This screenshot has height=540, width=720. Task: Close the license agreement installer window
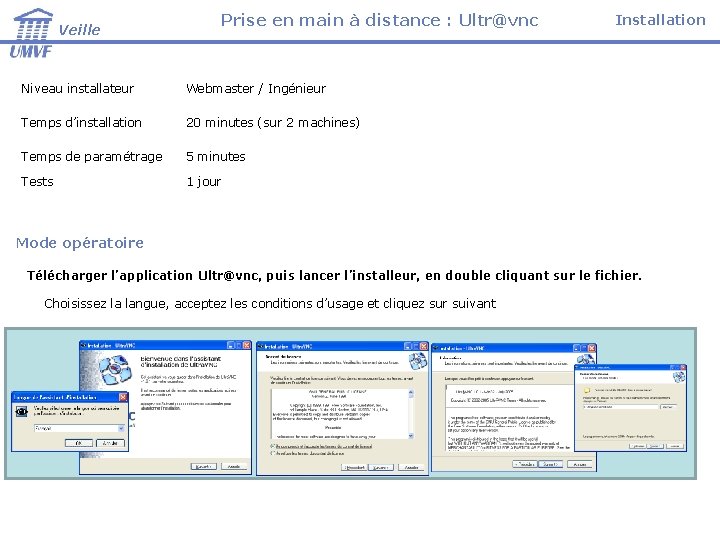coord(423,346)
